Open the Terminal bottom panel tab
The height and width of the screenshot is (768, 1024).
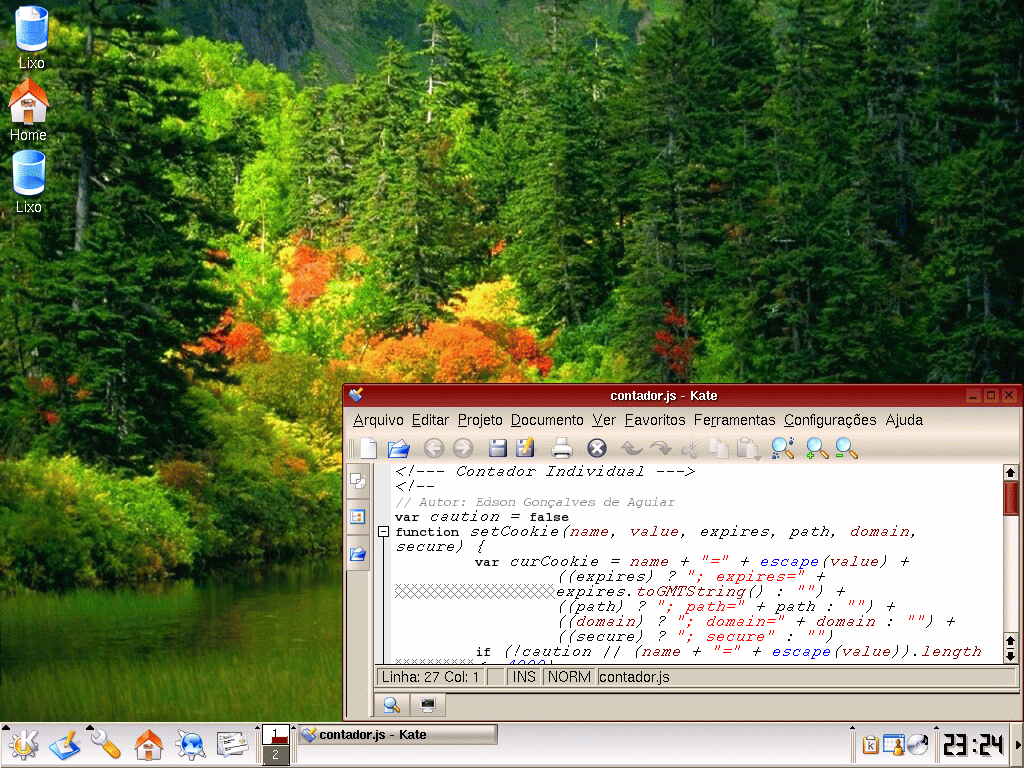428,705
